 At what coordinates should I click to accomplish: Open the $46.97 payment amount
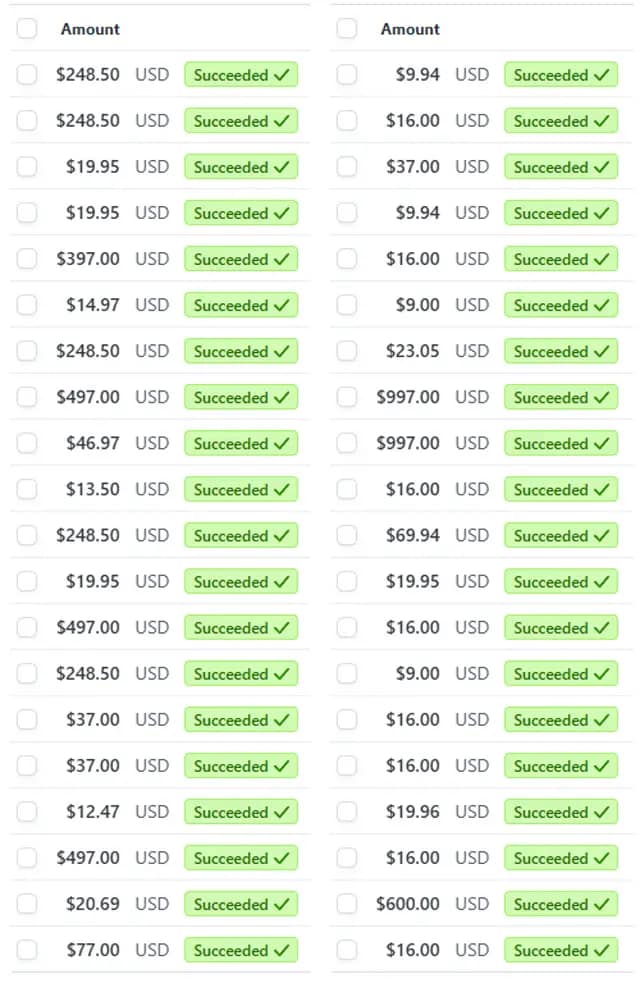click(x=93, y=443)
